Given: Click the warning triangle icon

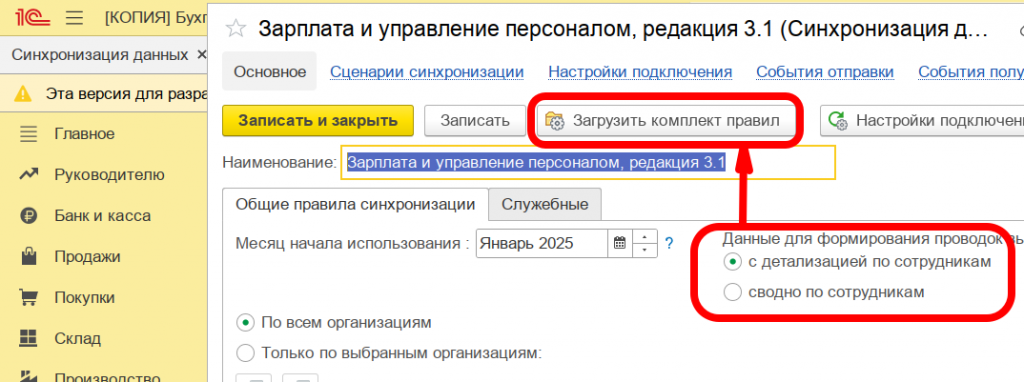Looking at the screenshot, I should [24, 94].
